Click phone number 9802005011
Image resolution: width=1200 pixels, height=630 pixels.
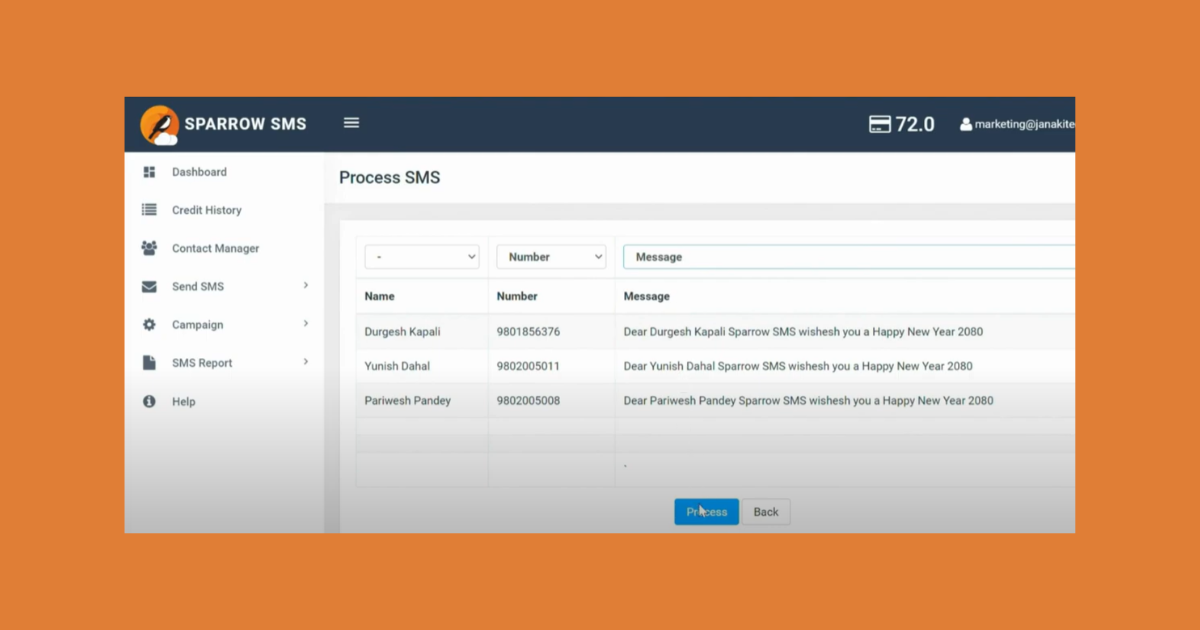tap(528, 366)
